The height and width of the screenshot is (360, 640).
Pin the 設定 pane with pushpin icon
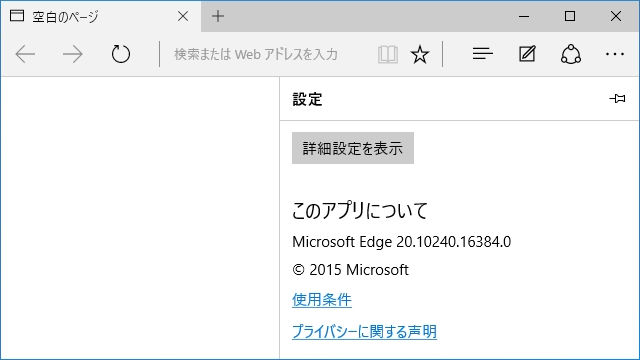pyautogui.click(x=617, y=99)
